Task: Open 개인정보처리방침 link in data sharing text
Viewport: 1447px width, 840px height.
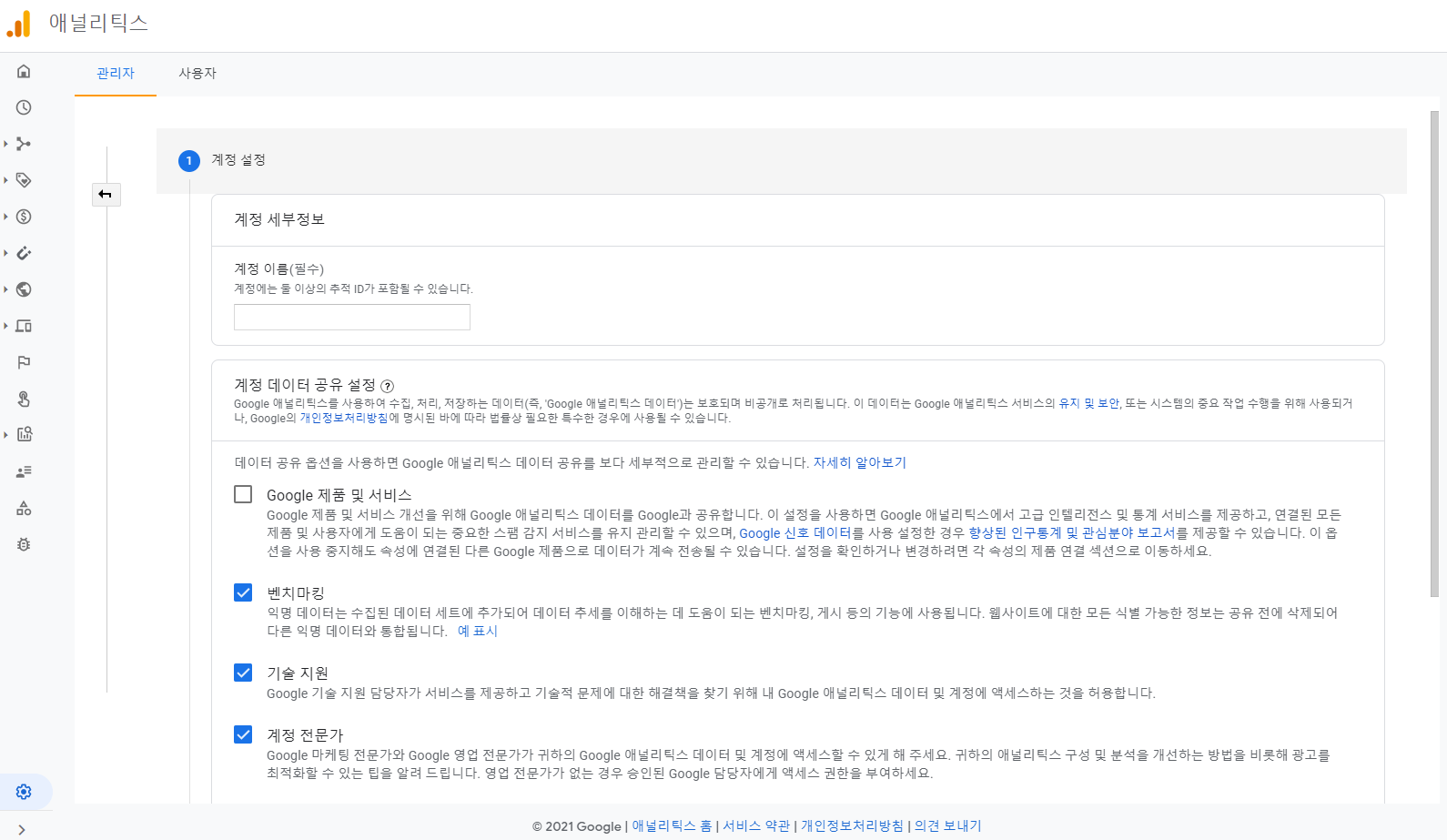Action: tap(344, 418)
